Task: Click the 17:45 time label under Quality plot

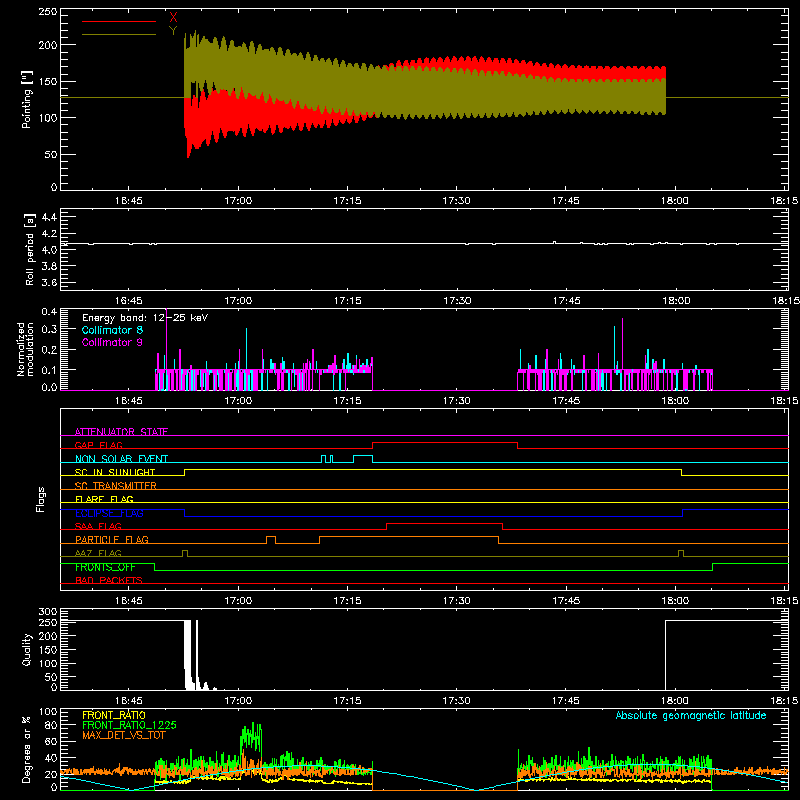Action: (x=566, y=701)
